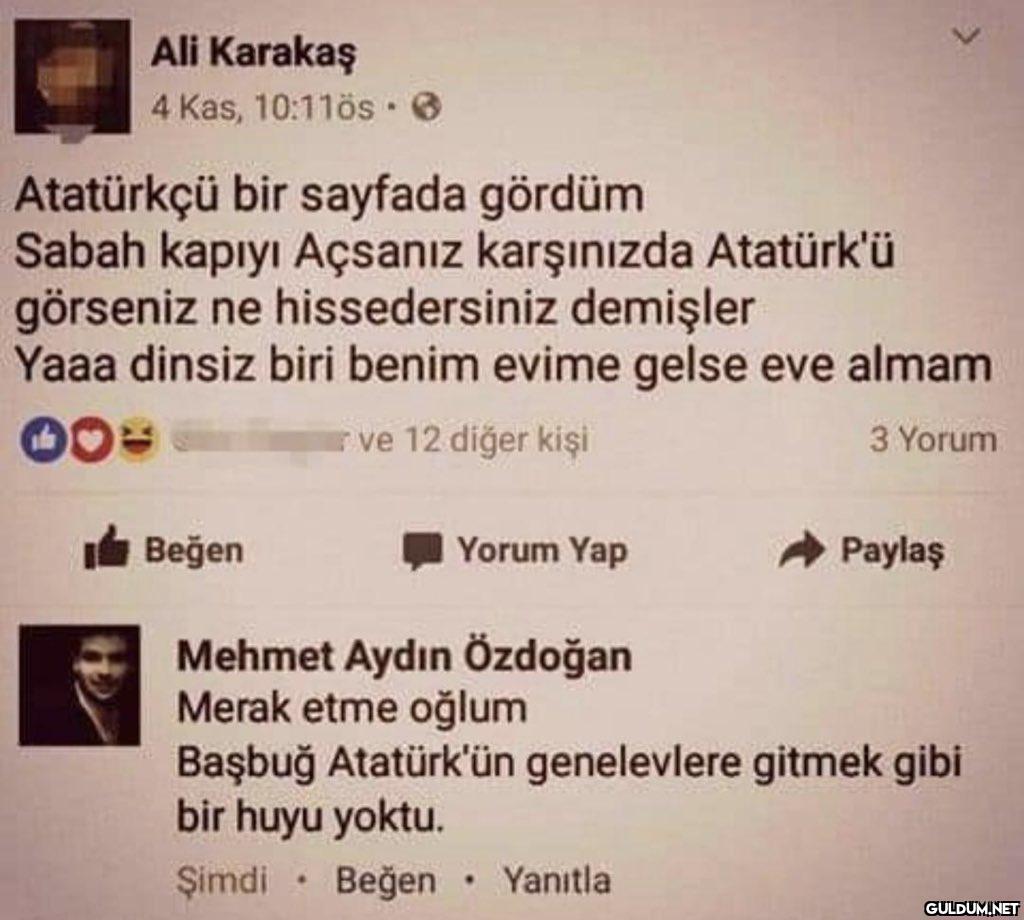Open the commenter's profile photo thumbnail
The image size is (1024, 920).
(x=80, y=685)
